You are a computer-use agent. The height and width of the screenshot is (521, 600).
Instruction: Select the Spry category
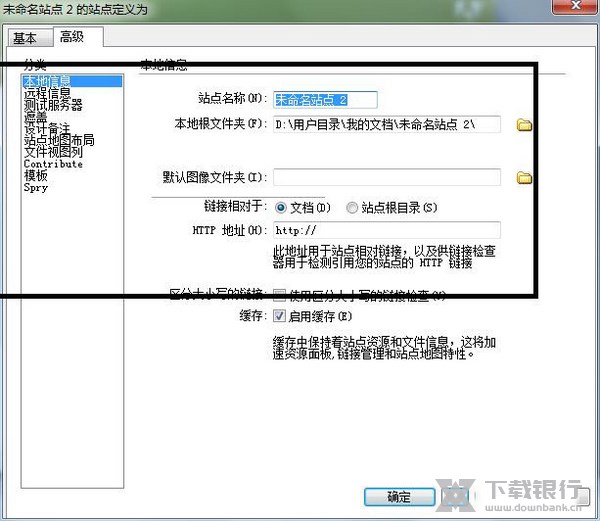[x=35, y=188]
